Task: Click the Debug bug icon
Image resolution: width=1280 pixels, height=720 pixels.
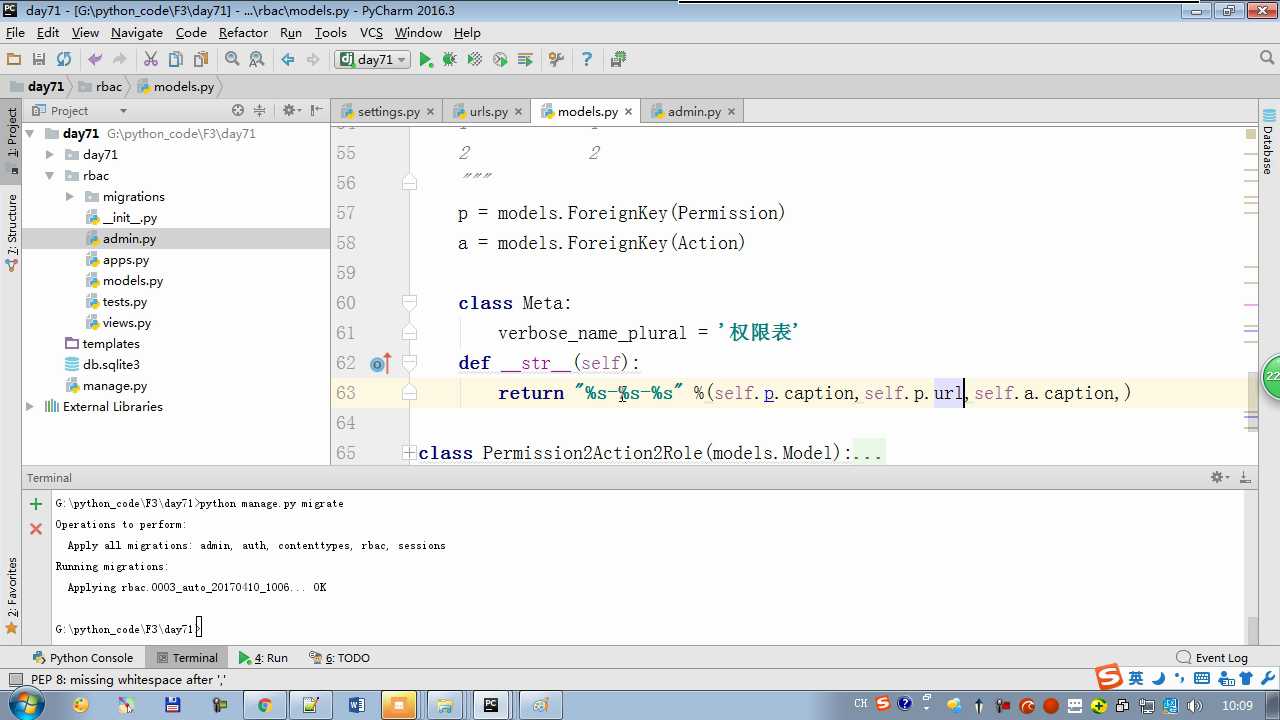Action: 450,60
